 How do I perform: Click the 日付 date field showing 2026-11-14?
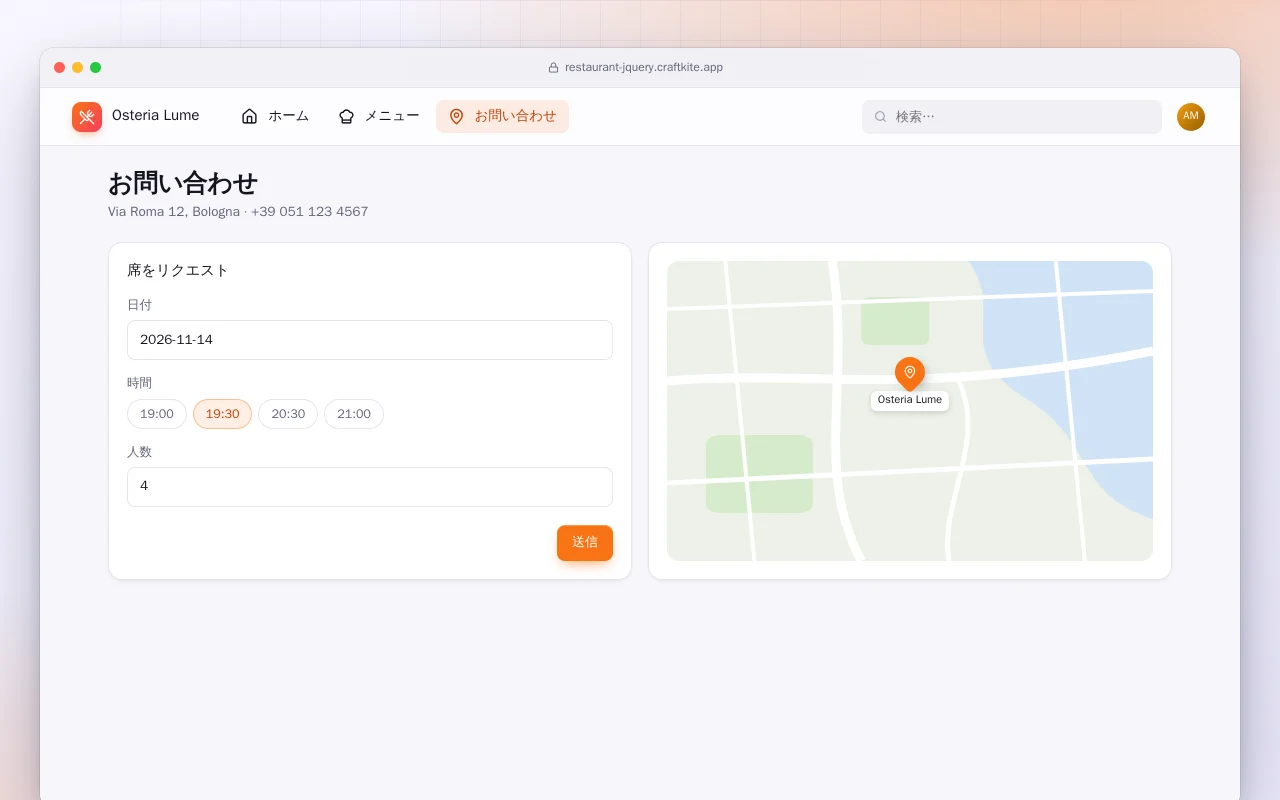[370, 340]
